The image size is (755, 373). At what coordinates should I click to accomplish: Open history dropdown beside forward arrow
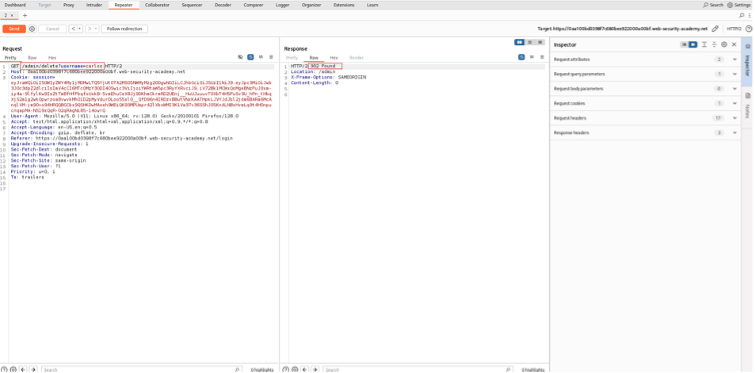[x=96, y=29]
